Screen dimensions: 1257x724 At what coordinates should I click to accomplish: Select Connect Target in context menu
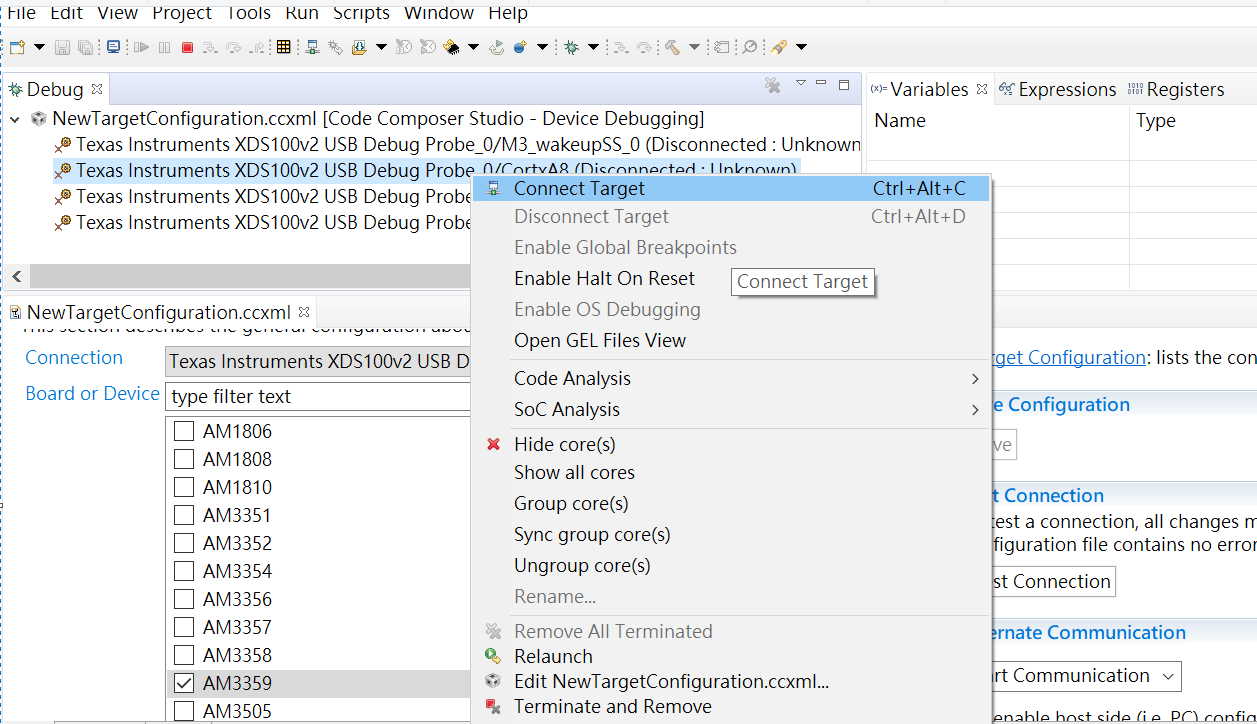(731, 188)
